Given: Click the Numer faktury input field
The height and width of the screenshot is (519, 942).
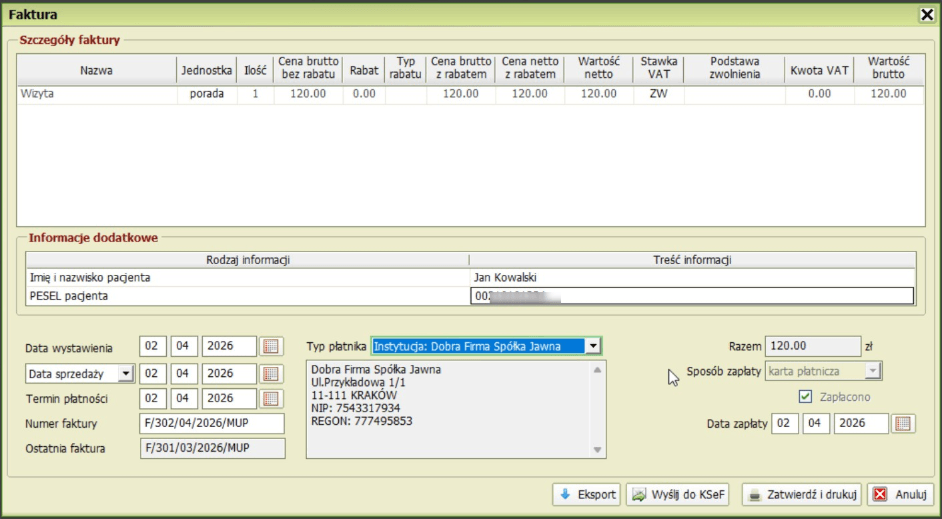Looking at the screenshot, I should pyautogui.click(x=211, y=424).
